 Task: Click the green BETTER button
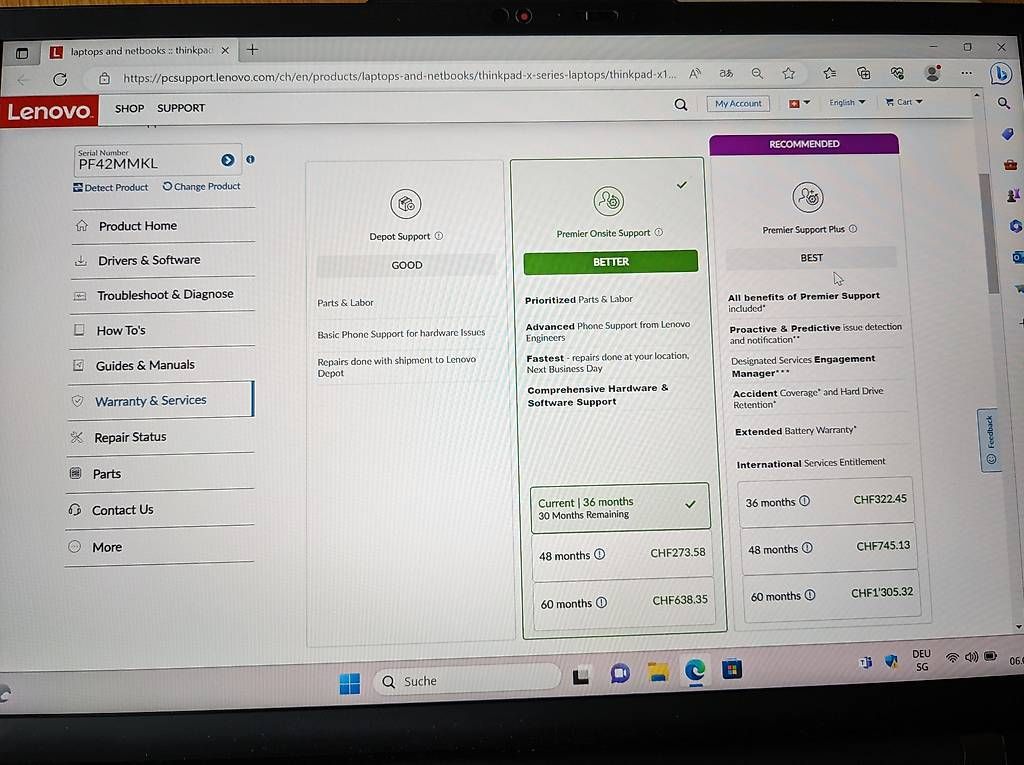(611, 262)
